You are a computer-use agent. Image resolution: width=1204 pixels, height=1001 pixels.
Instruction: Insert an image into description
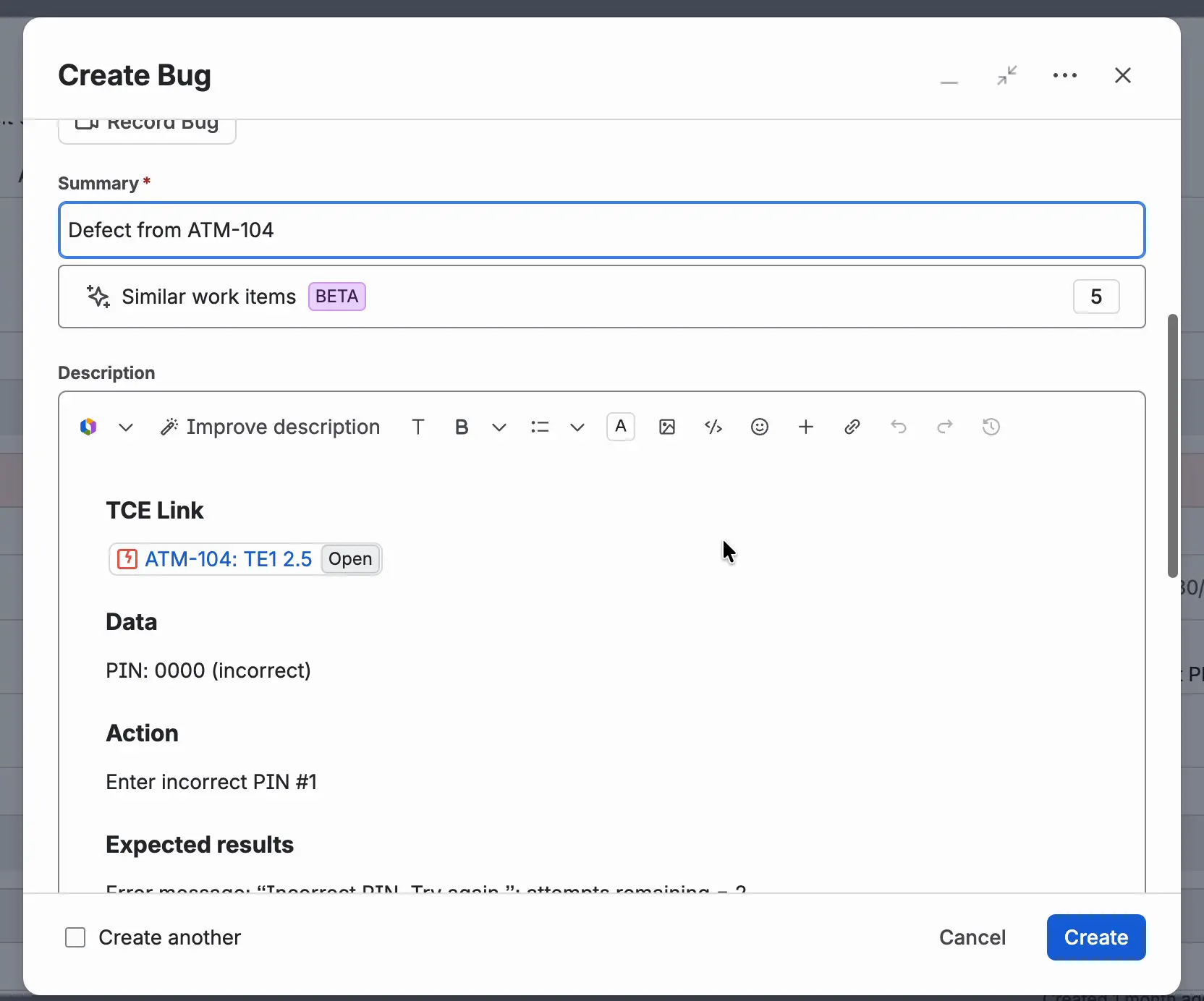click(x=667, y=427)
